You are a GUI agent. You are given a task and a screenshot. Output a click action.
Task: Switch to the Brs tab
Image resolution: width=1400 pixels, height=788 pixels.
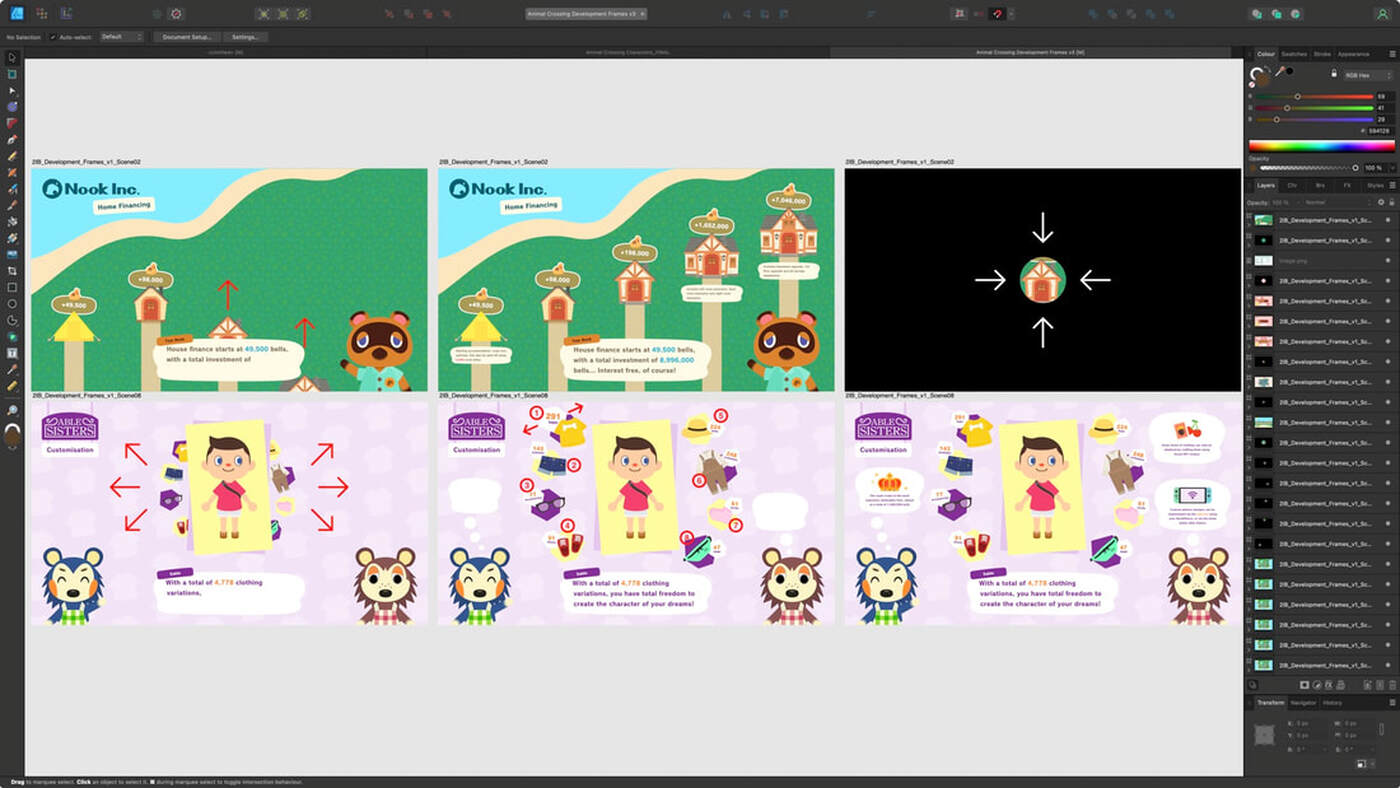pos(1320,186)
